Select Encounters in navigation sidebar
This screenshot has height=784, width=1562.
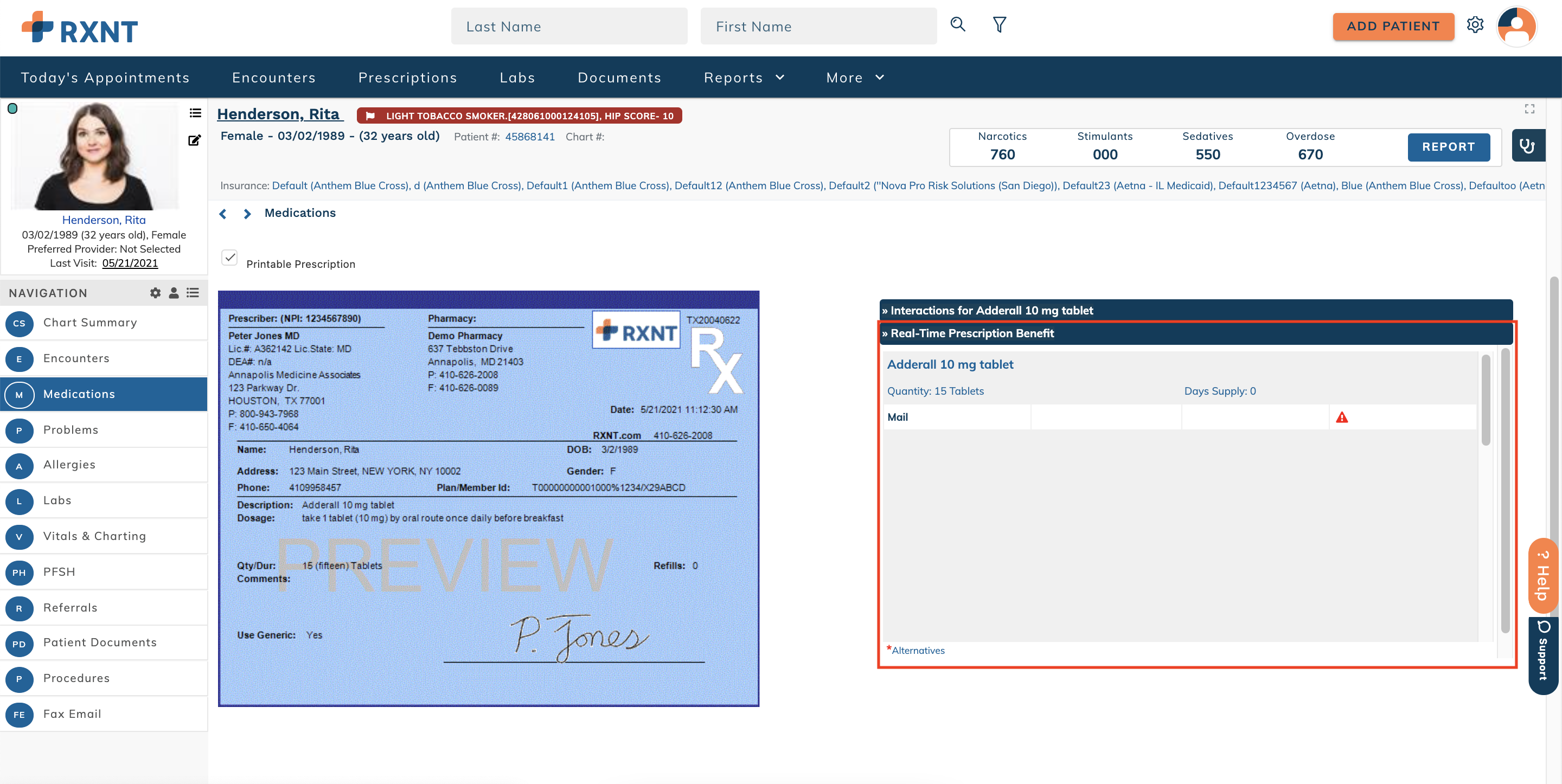coord(104,358)
